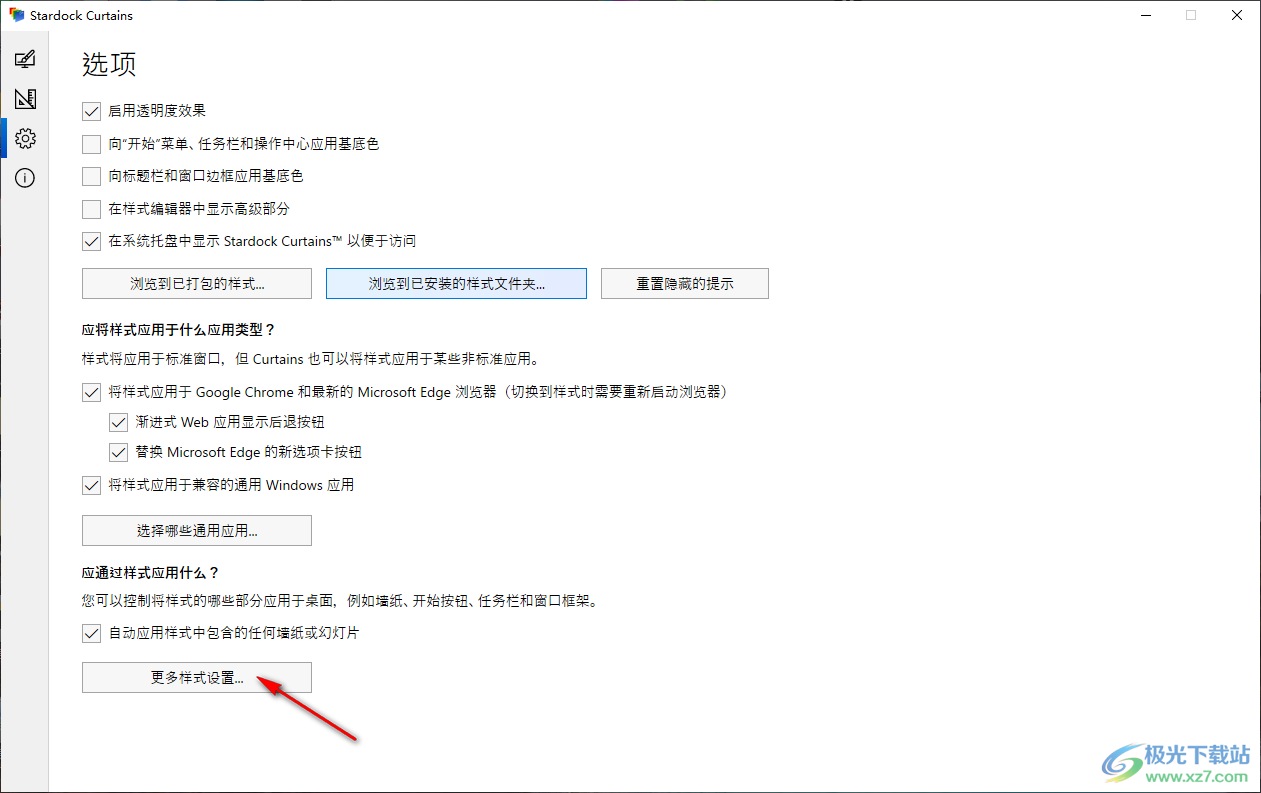The image size is (1261, 793).
Task: Open the Styles page in the sidebar
Action: (x=25, y=59)
